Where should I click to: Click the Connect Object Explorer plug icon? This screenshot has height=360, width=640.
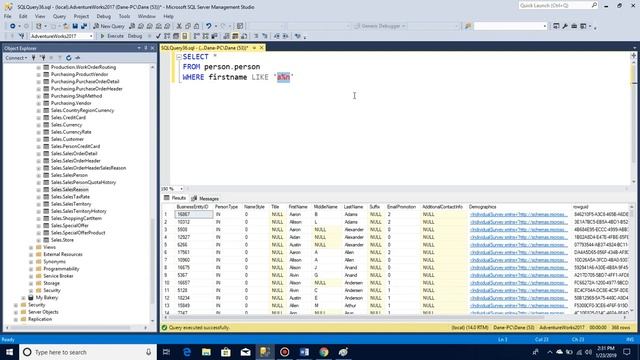(33, 58)
